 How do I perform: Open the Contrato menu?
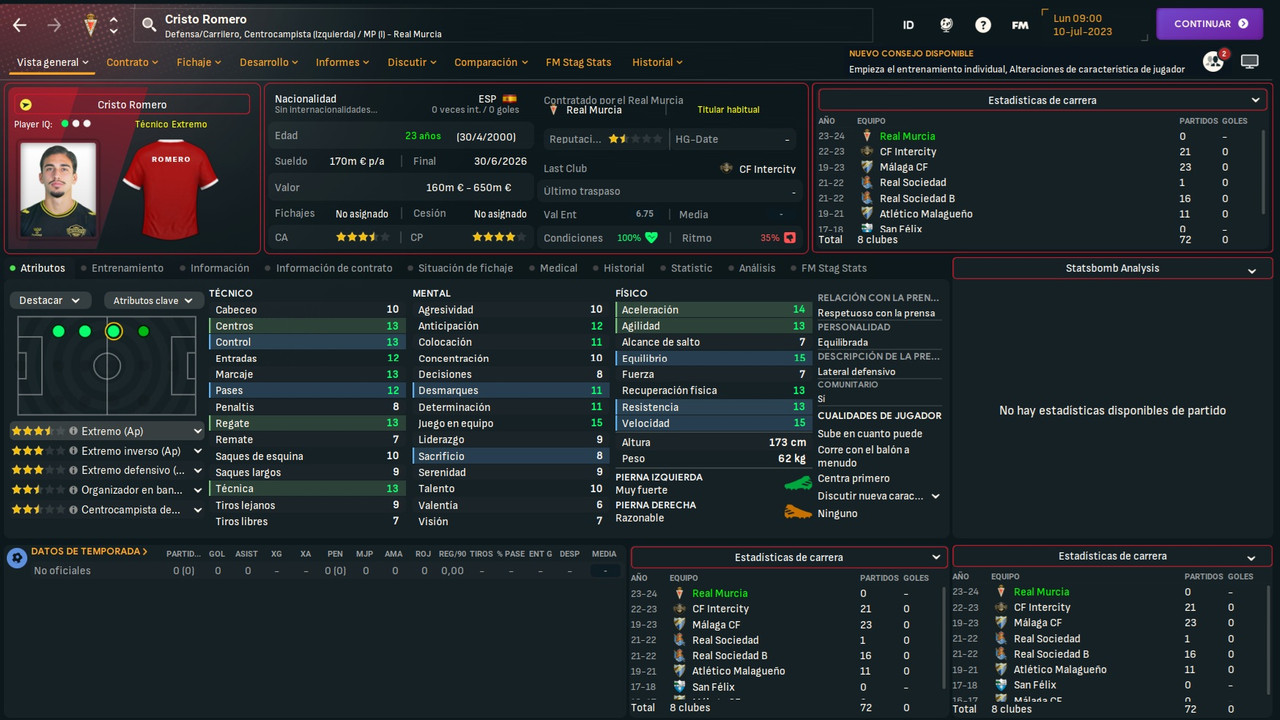[x=133, y=62]
